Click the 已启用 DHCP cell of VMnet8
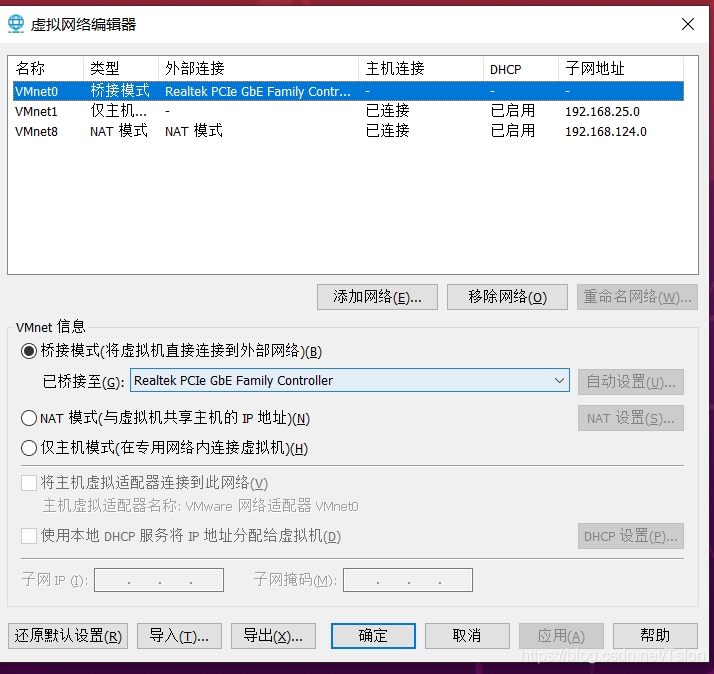714x674 pixels. pyautogui.click(x=513, y=131)
